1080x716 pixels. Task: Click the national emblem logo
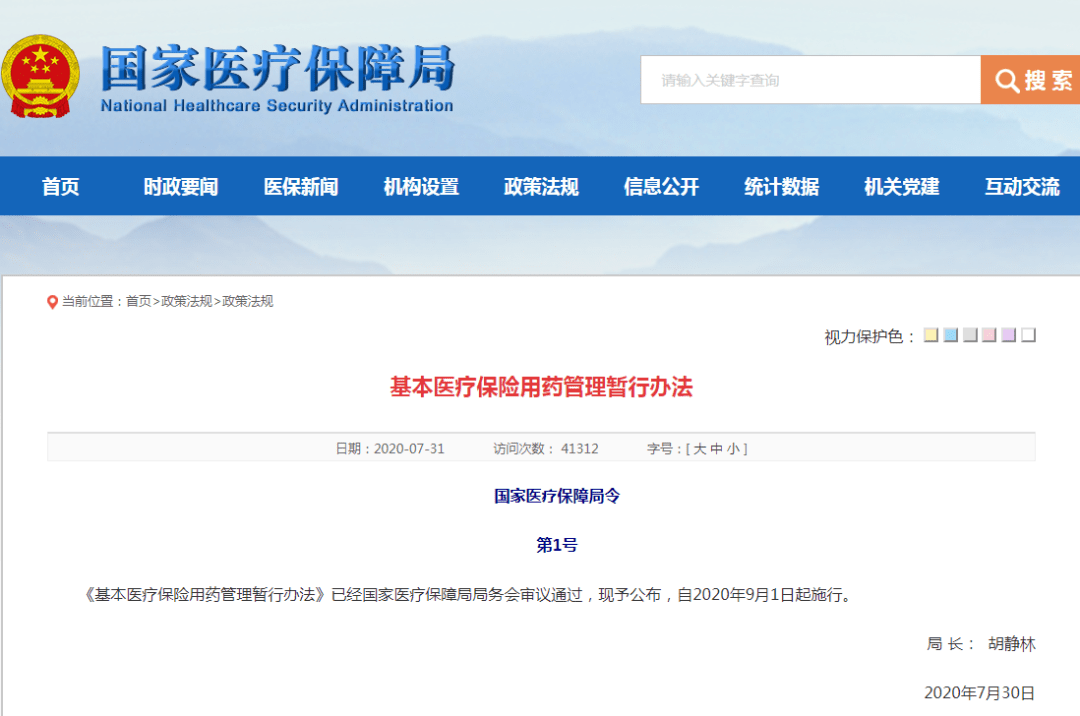[40, 77]
